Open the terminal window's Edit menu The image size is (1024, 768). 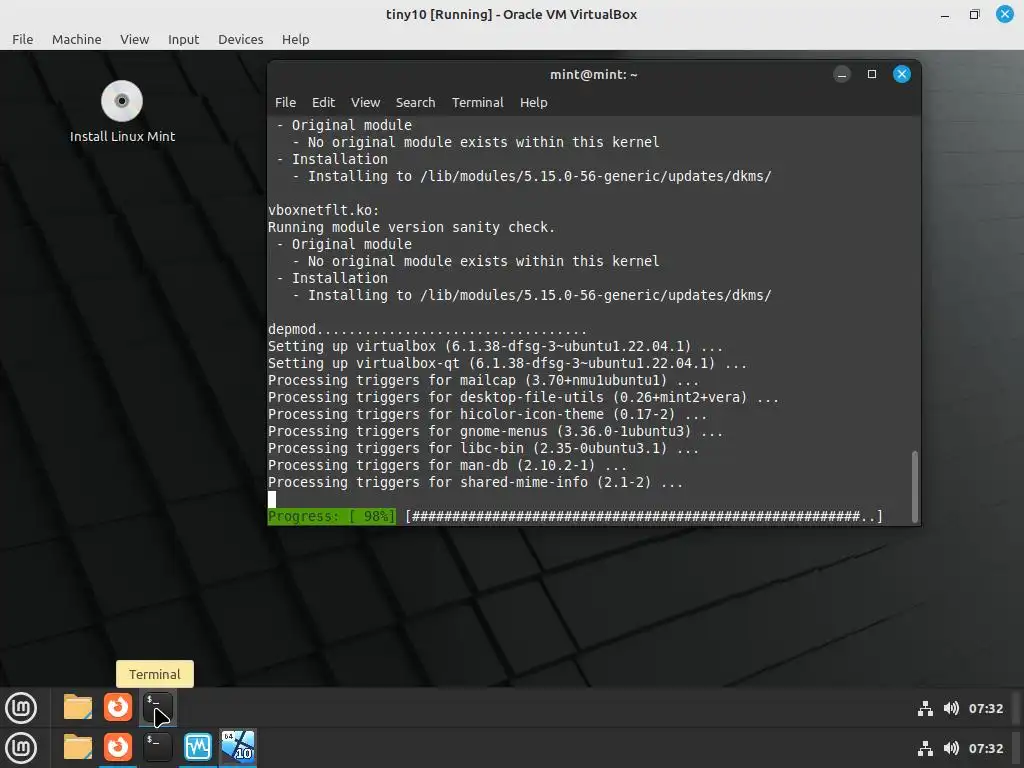(323, 103)
